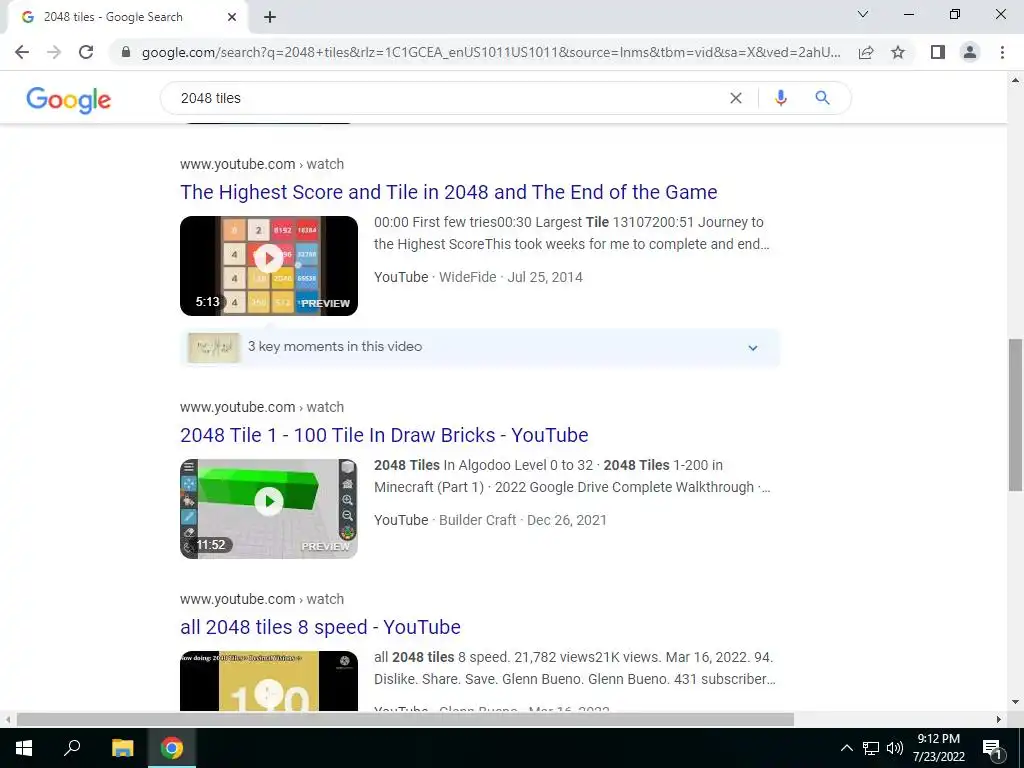Screen dimensions: 1024x768
Task: Click the scroll right arrow
Action: (999, 720)
